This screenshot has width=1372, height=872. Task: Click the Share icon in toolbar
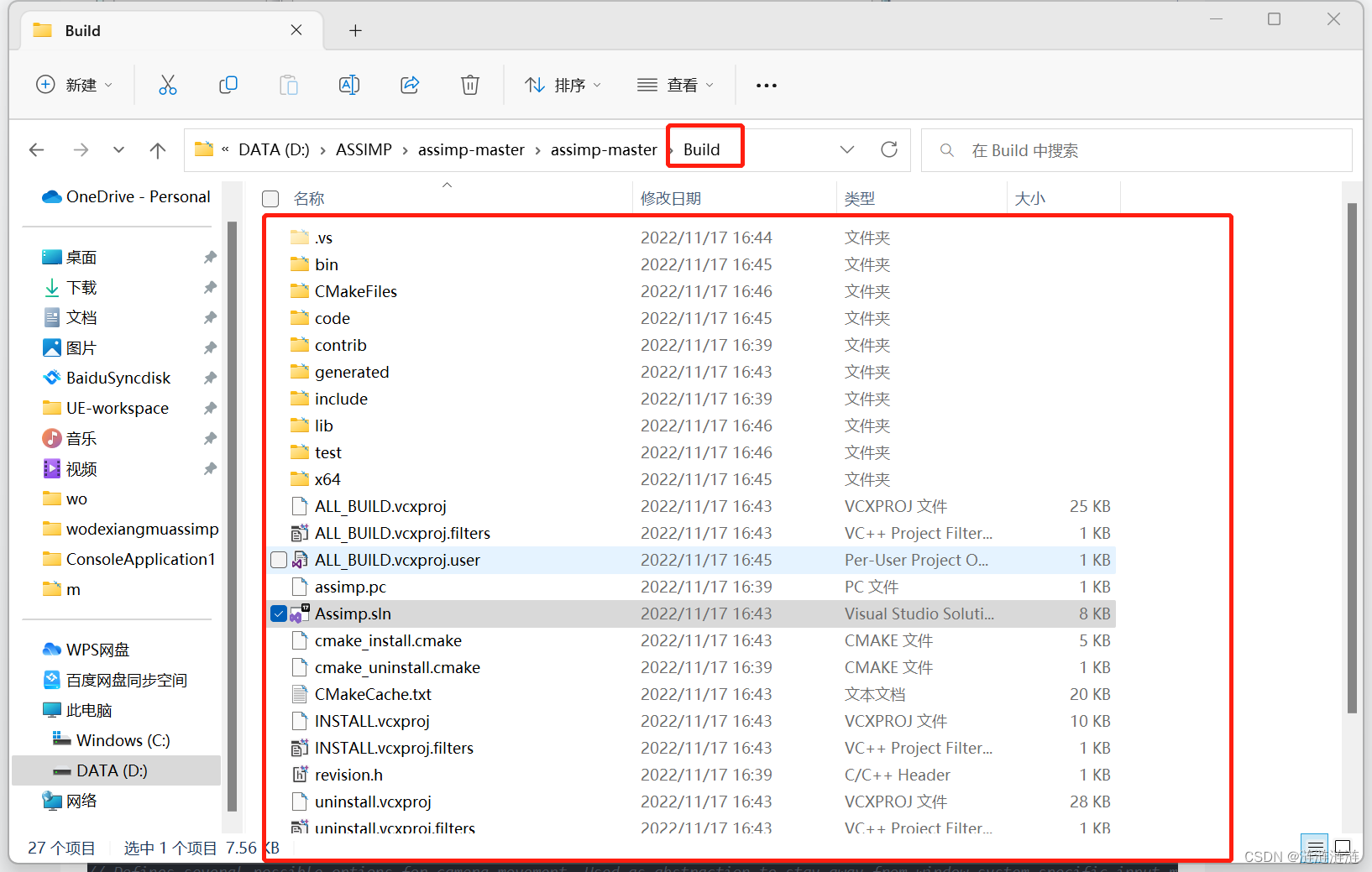[410, 85]
